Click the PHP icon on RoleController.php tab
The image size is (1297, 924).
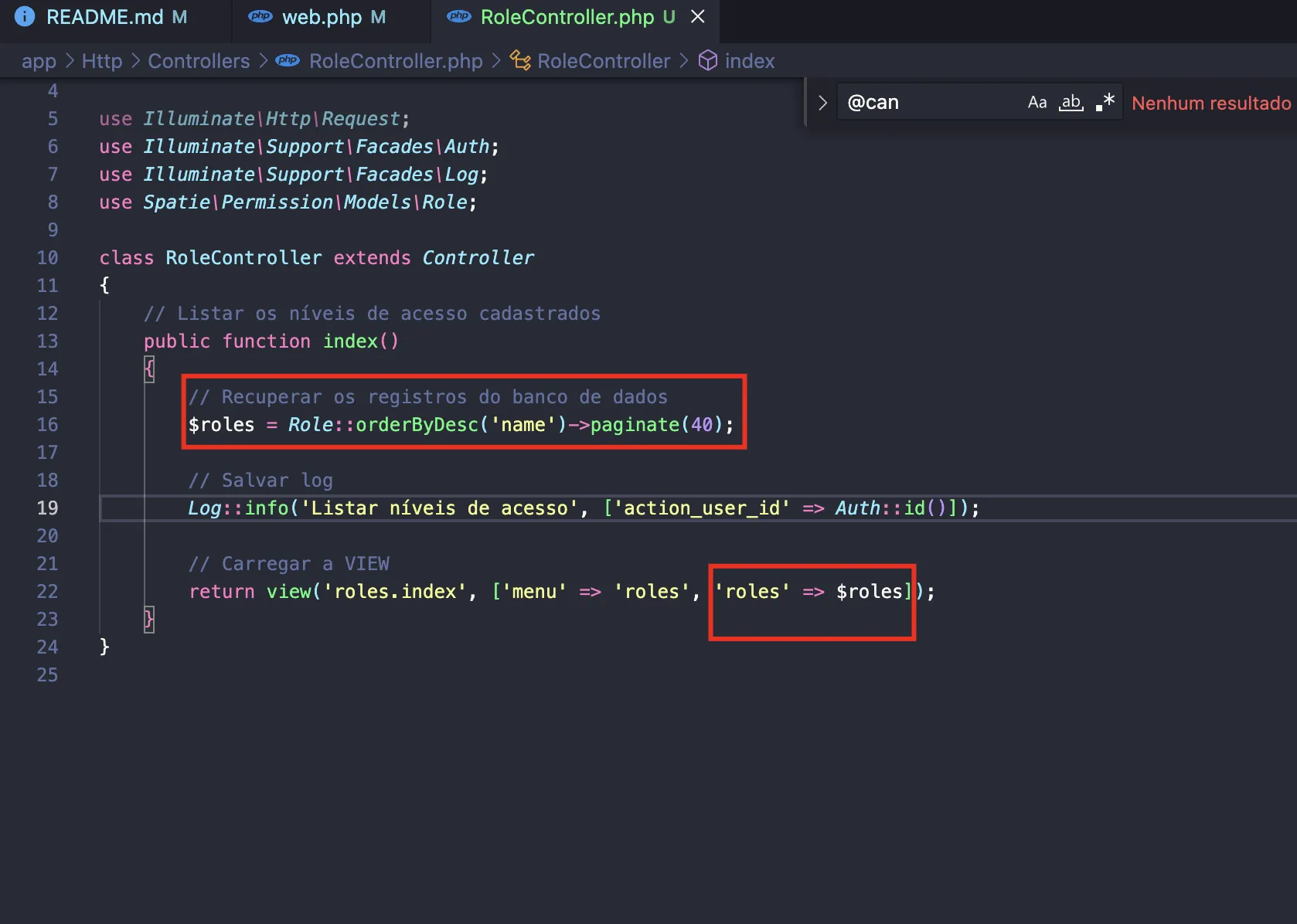click(x=459, y=16)
